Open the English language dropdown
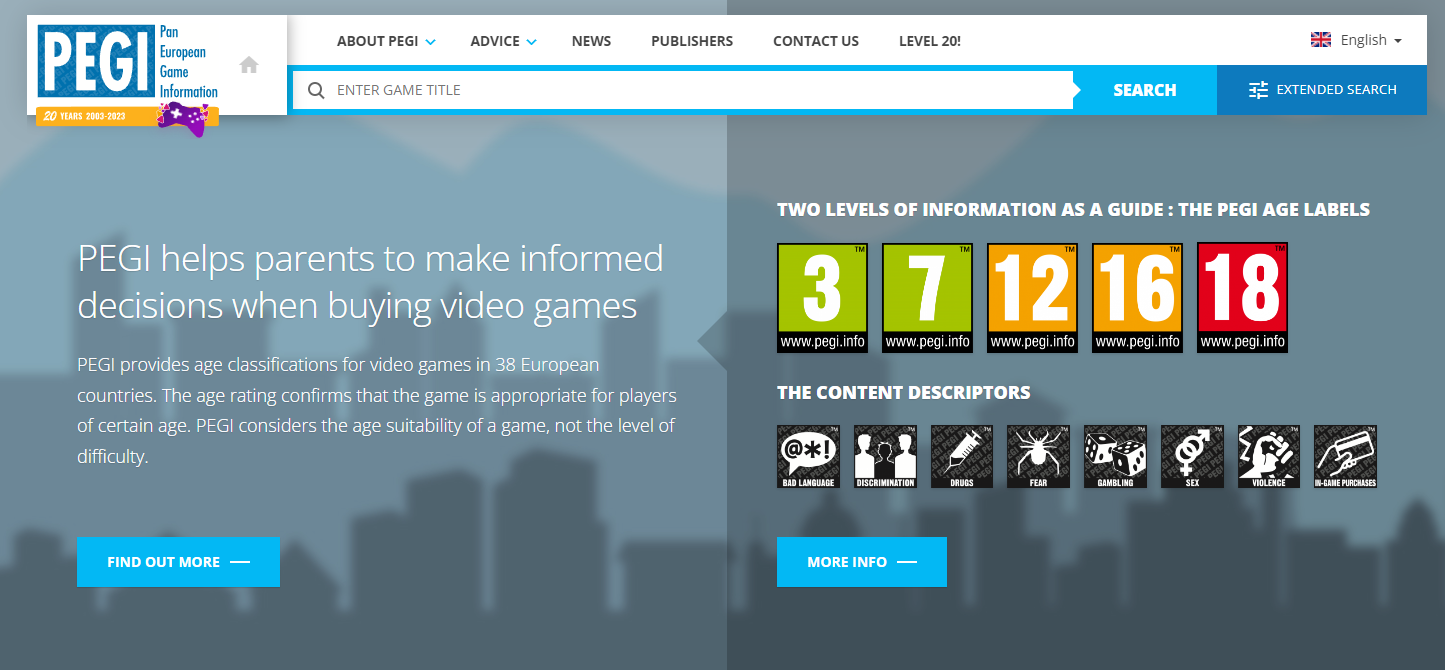This screenshot has width=1445, height=670. (x=1356, y=40)
